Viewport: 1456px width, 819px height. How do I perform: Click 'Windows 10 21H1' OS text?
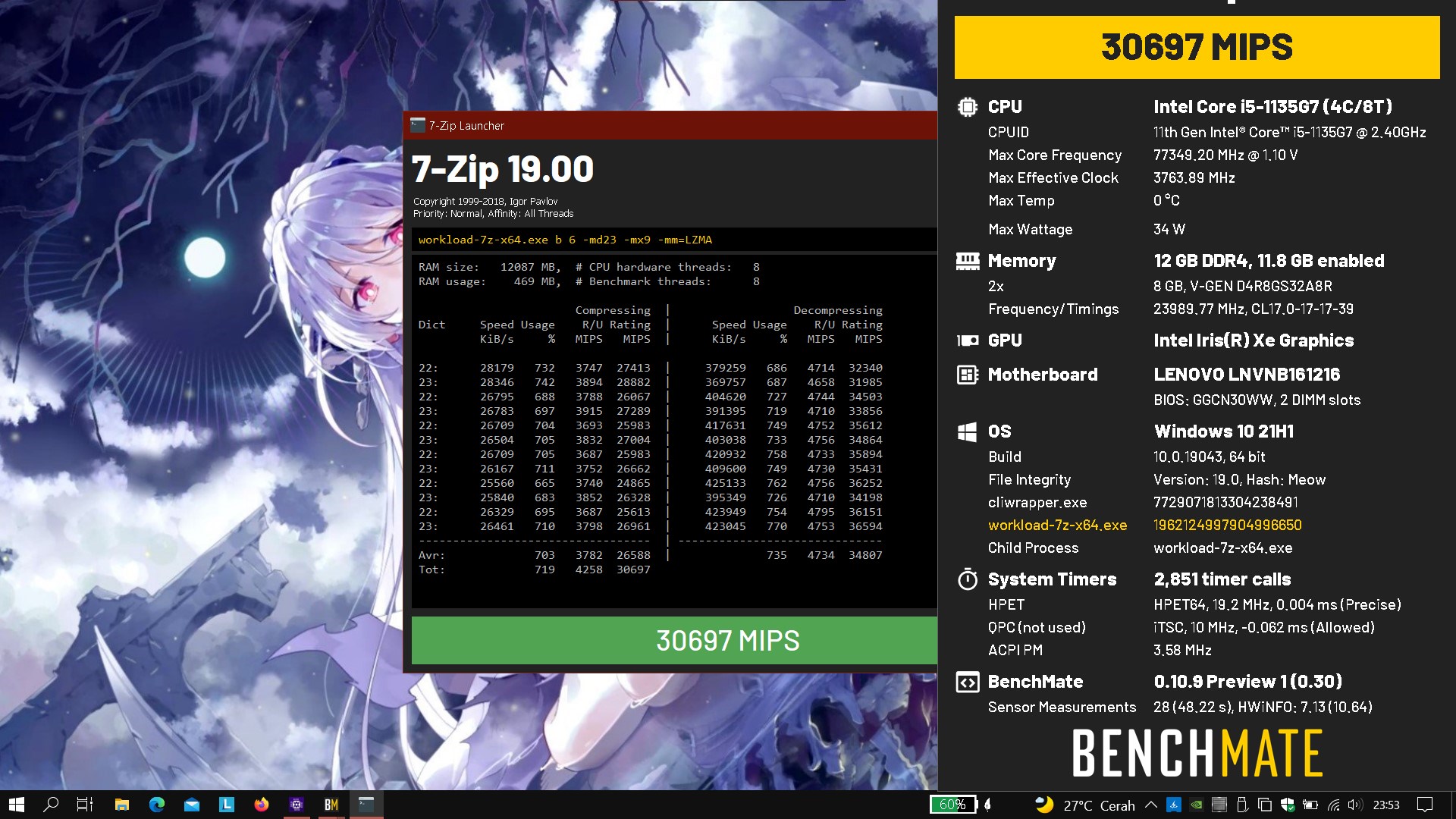pyautogui.click(x=1224, y=431)
